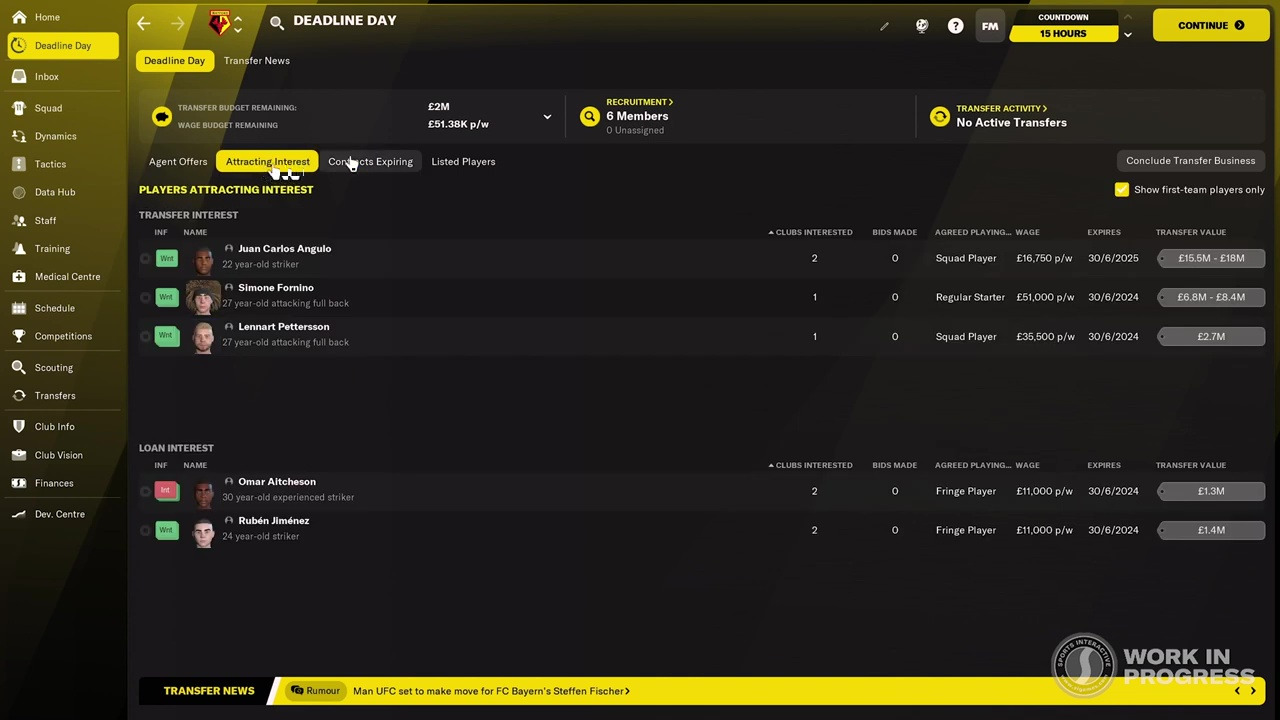Viewport: 1280px width, 720px height.
Task: Click Juan Carlos Angulo's transfer value bar
Action: click(x=1211, y=258)
